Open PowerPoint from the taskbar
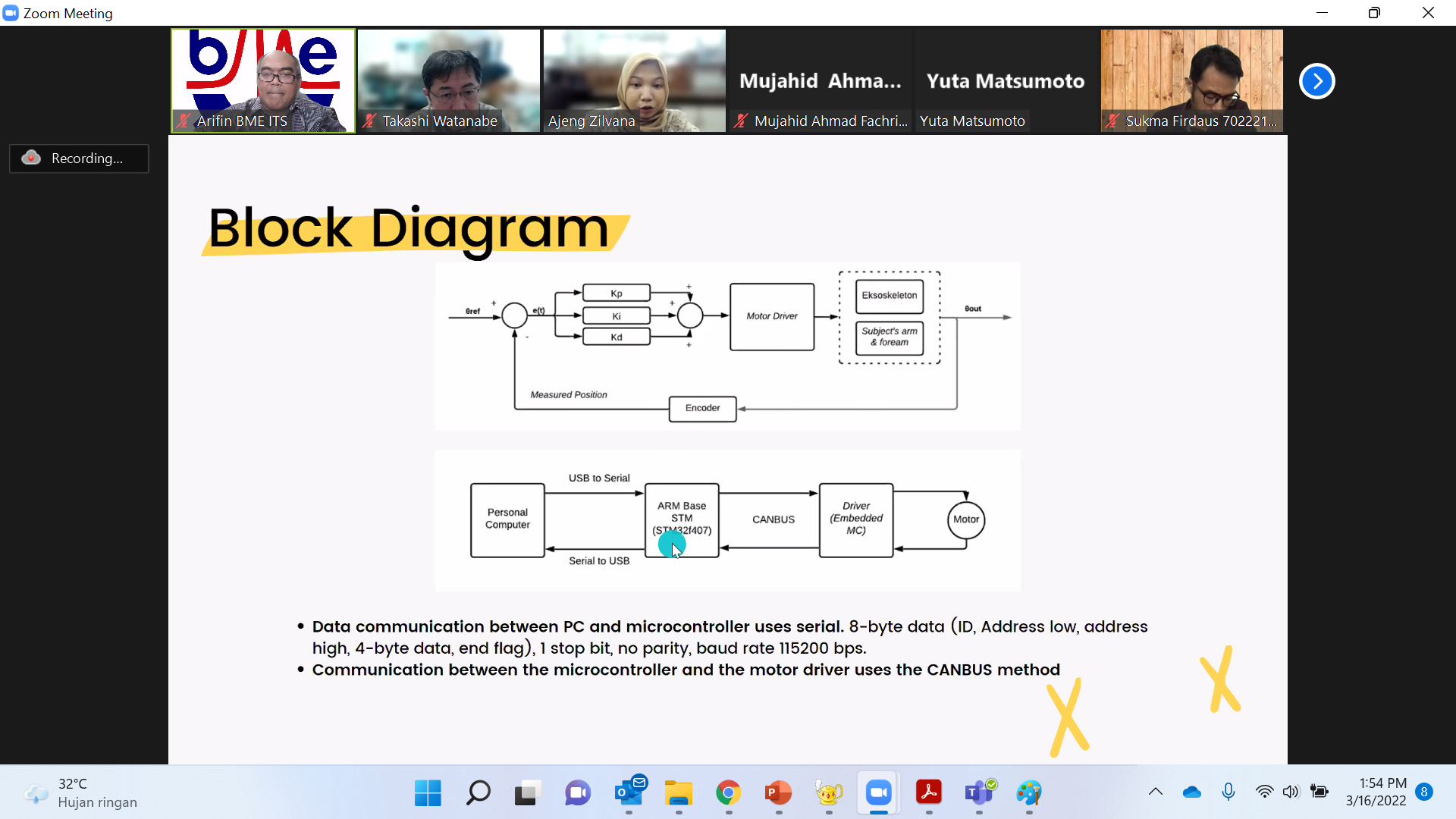The image size is (1456, 819). point(778,793)
